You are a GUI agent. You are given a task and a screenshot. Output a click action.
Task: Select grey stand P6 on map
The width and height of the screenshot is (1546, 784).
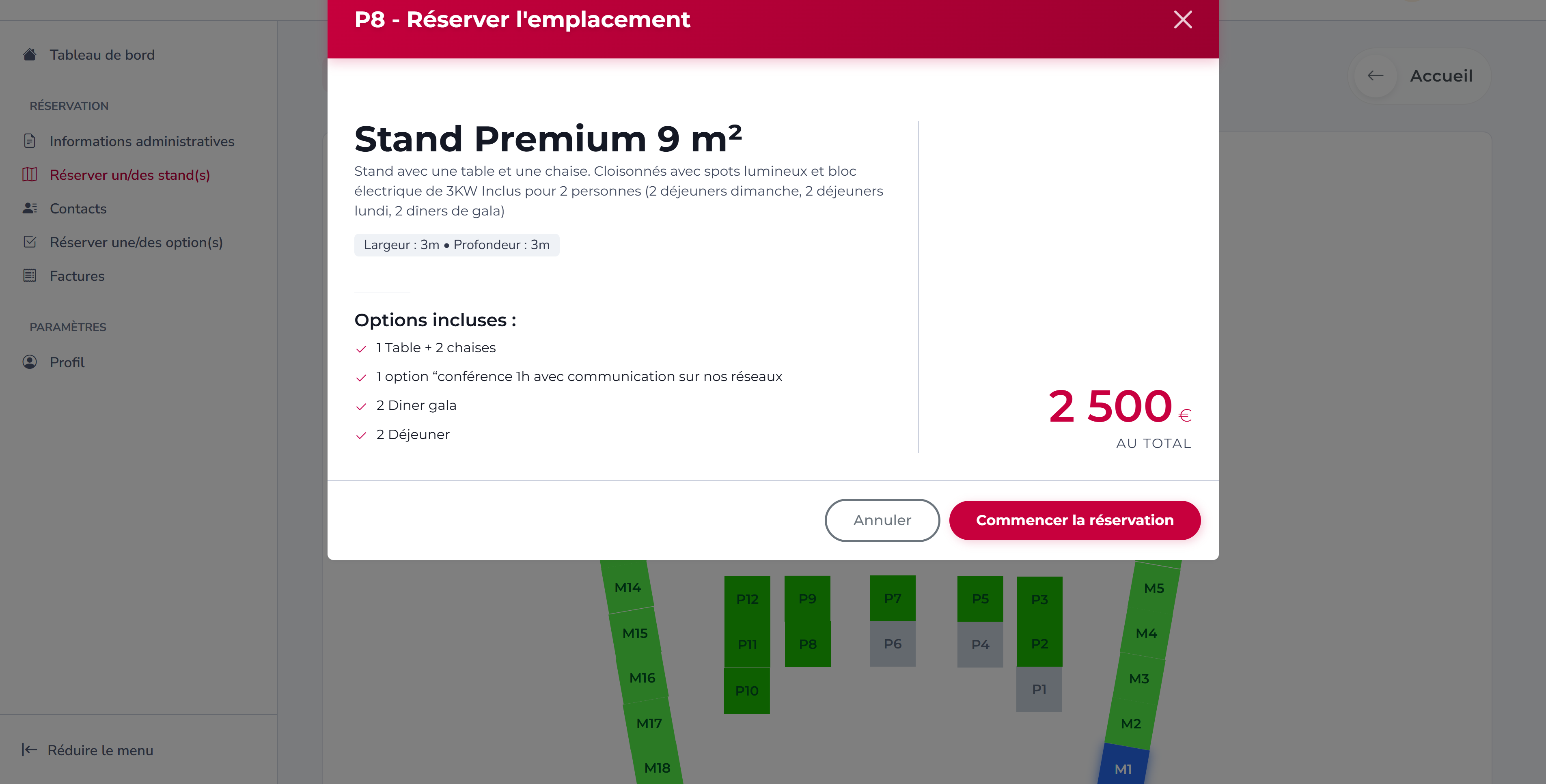point(892,644)
